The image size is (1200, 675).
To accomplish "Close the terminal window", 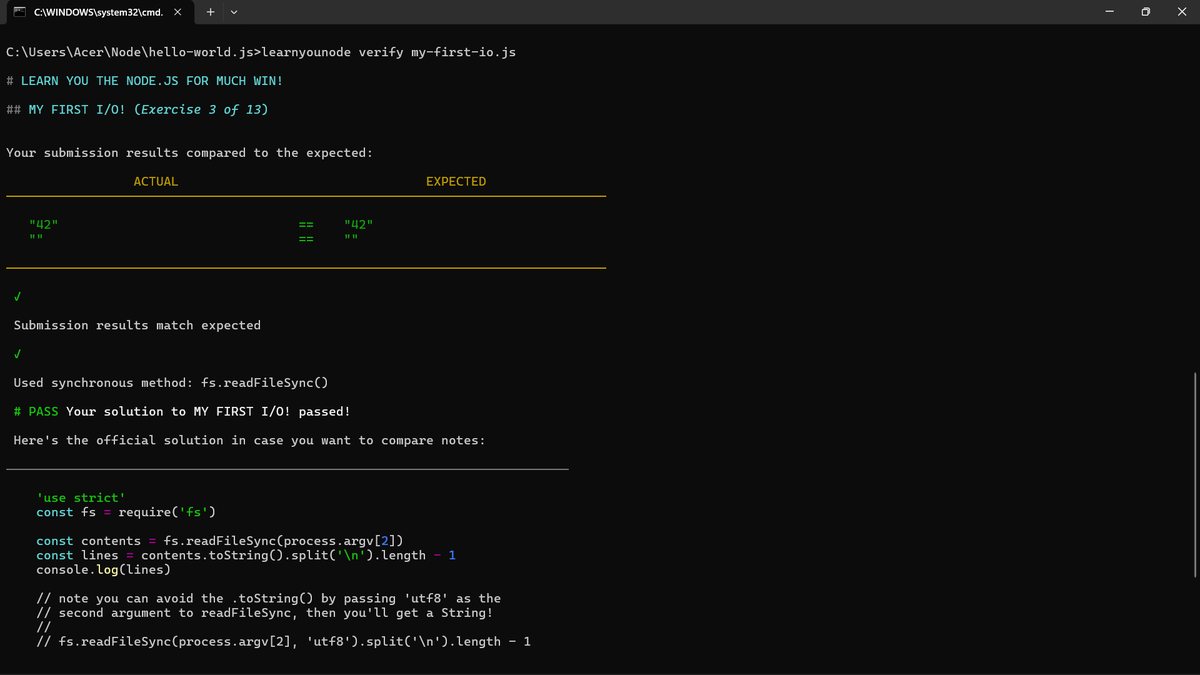I will (x=1181, y=12).
